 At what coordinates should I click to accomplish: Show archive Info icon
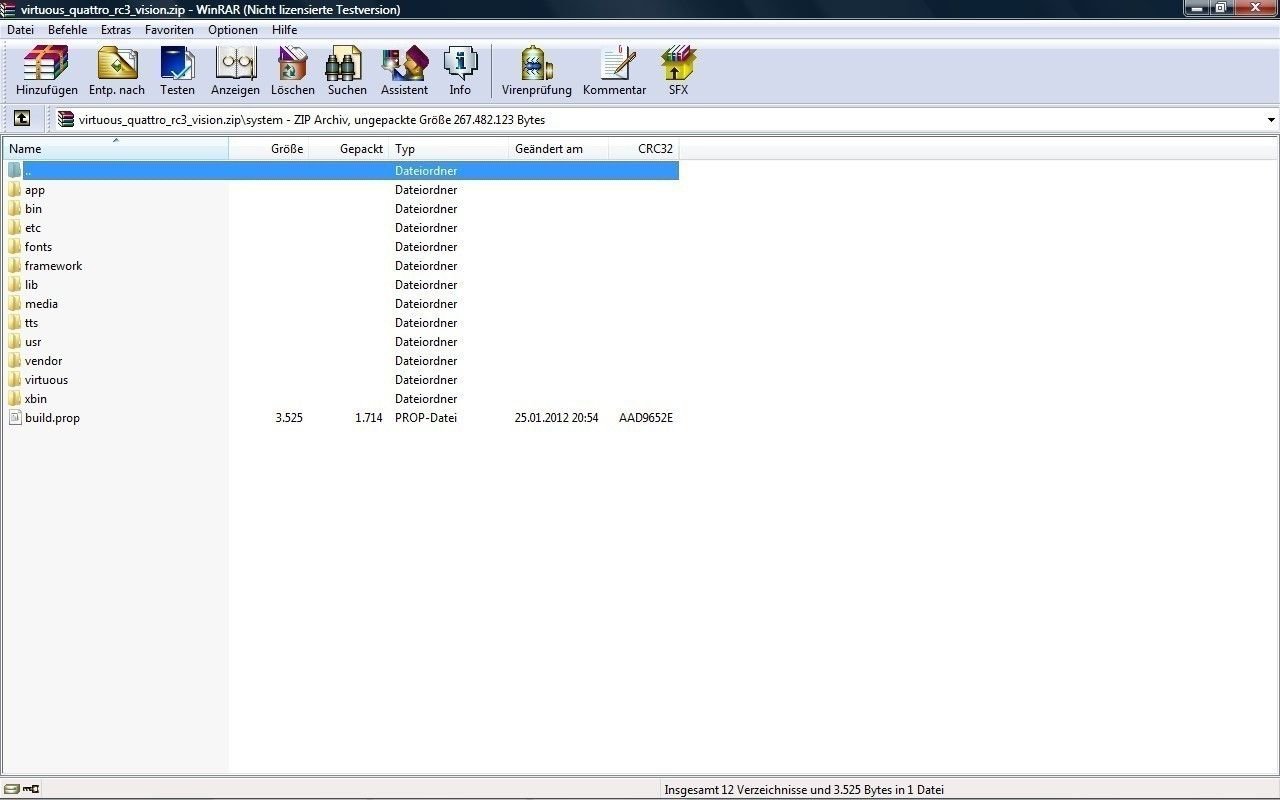pos(460,63)
